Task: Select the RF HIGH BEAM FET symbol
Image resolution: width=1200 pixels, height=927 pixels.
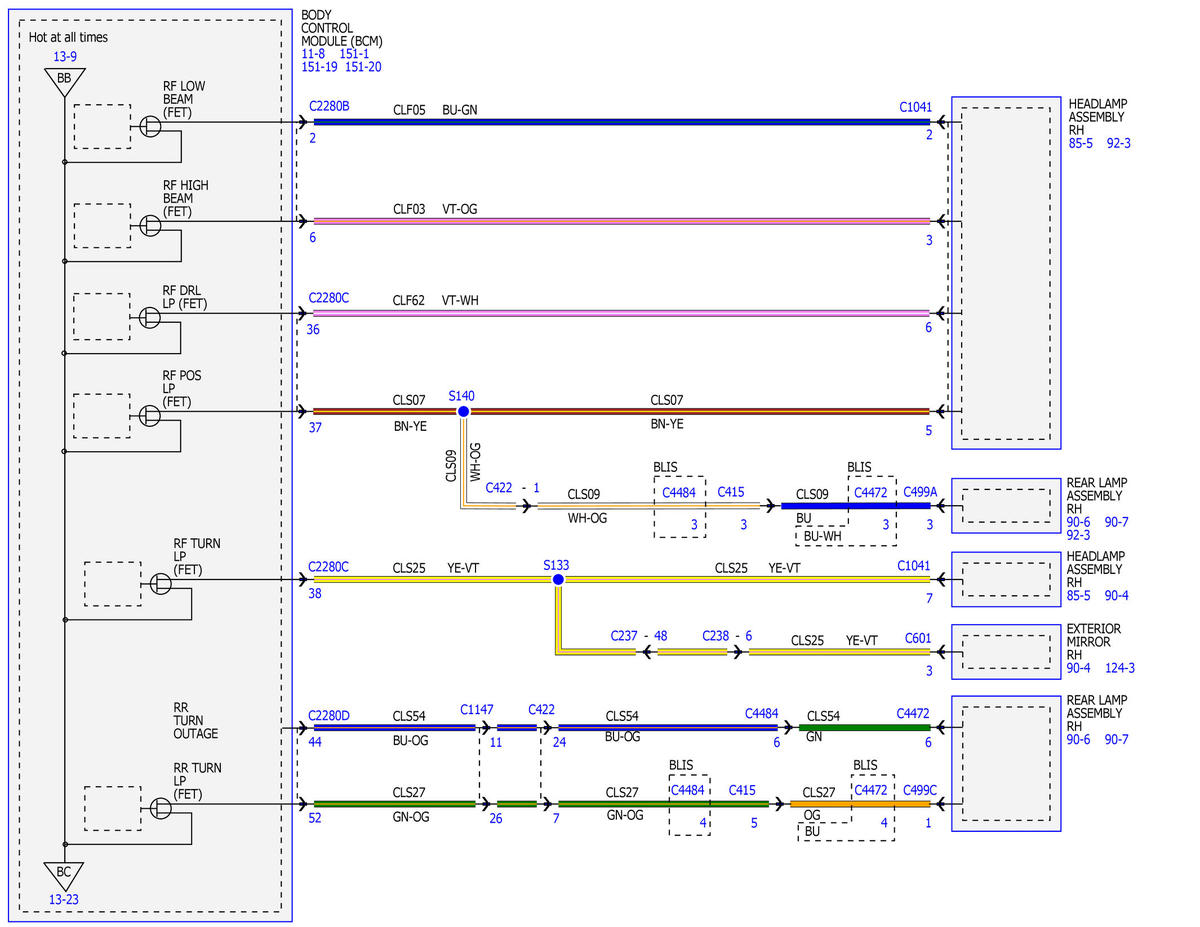Action: (150, 225)
